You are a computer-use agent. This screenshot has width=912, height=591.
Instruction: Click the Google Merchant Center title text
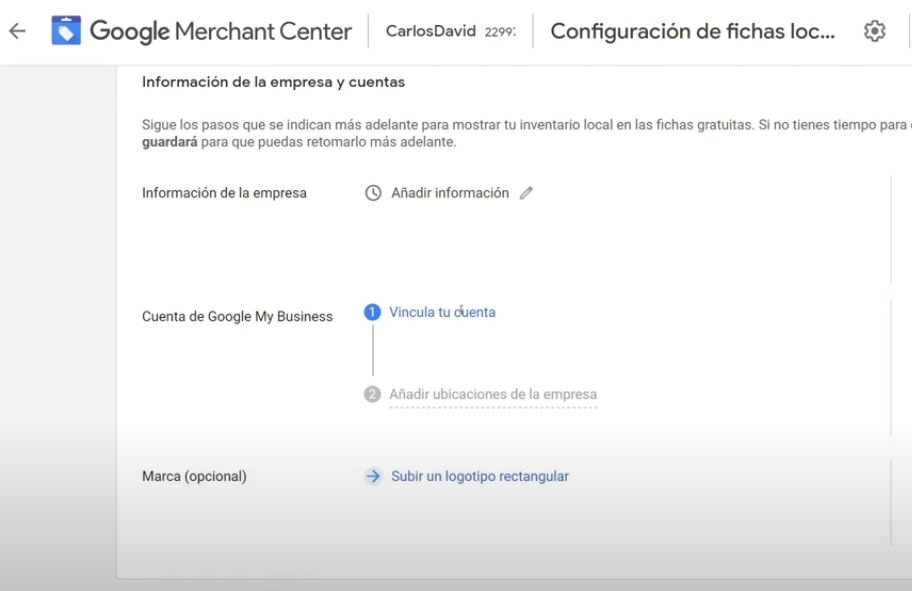[220, 32]
